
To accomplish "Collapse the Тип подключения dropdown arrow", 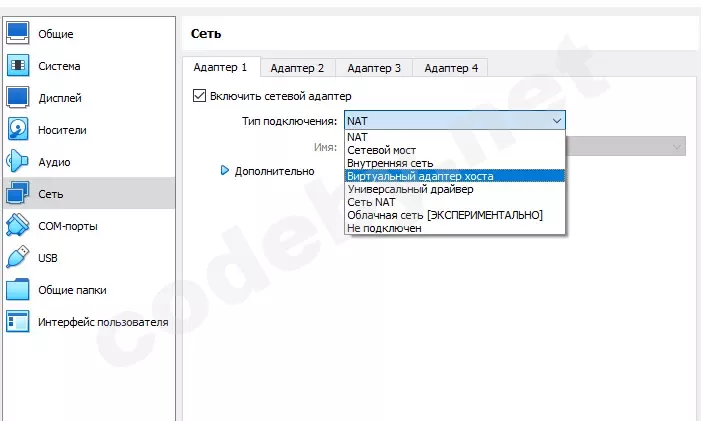I will click(556, 121).
